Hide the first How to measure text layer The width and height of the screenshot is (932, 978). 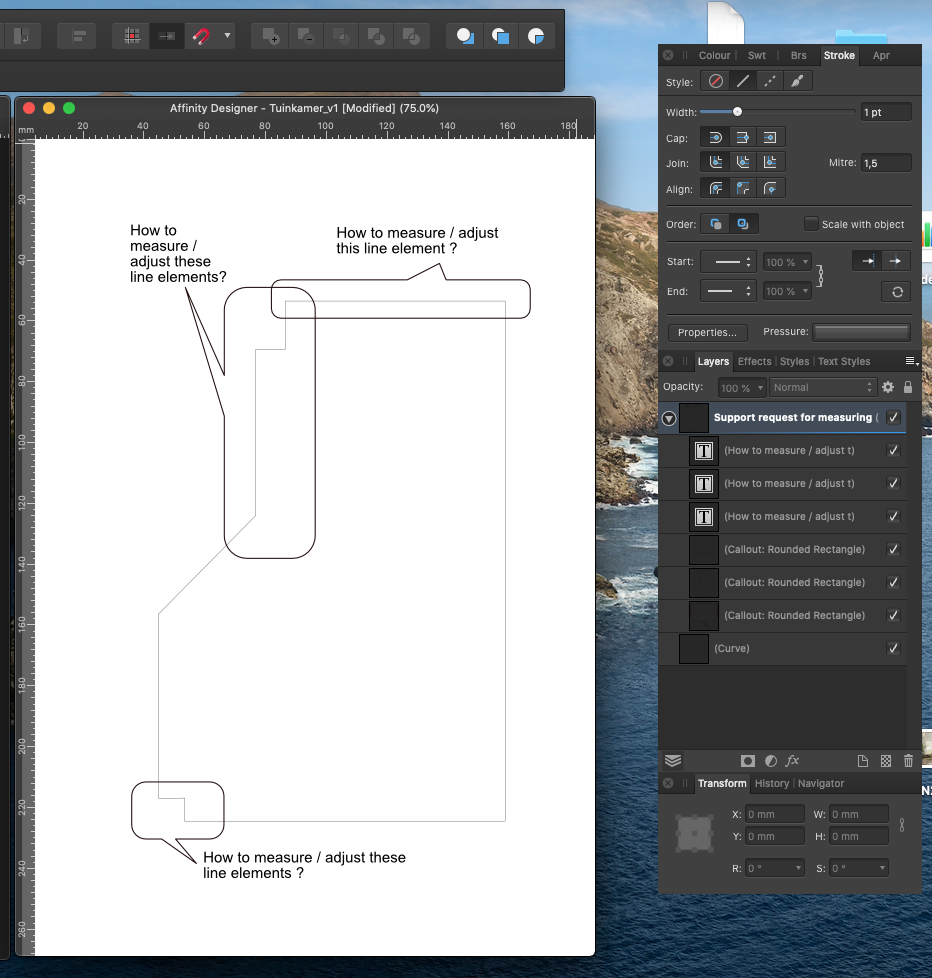pyautogui.click(x=893, y=450)
